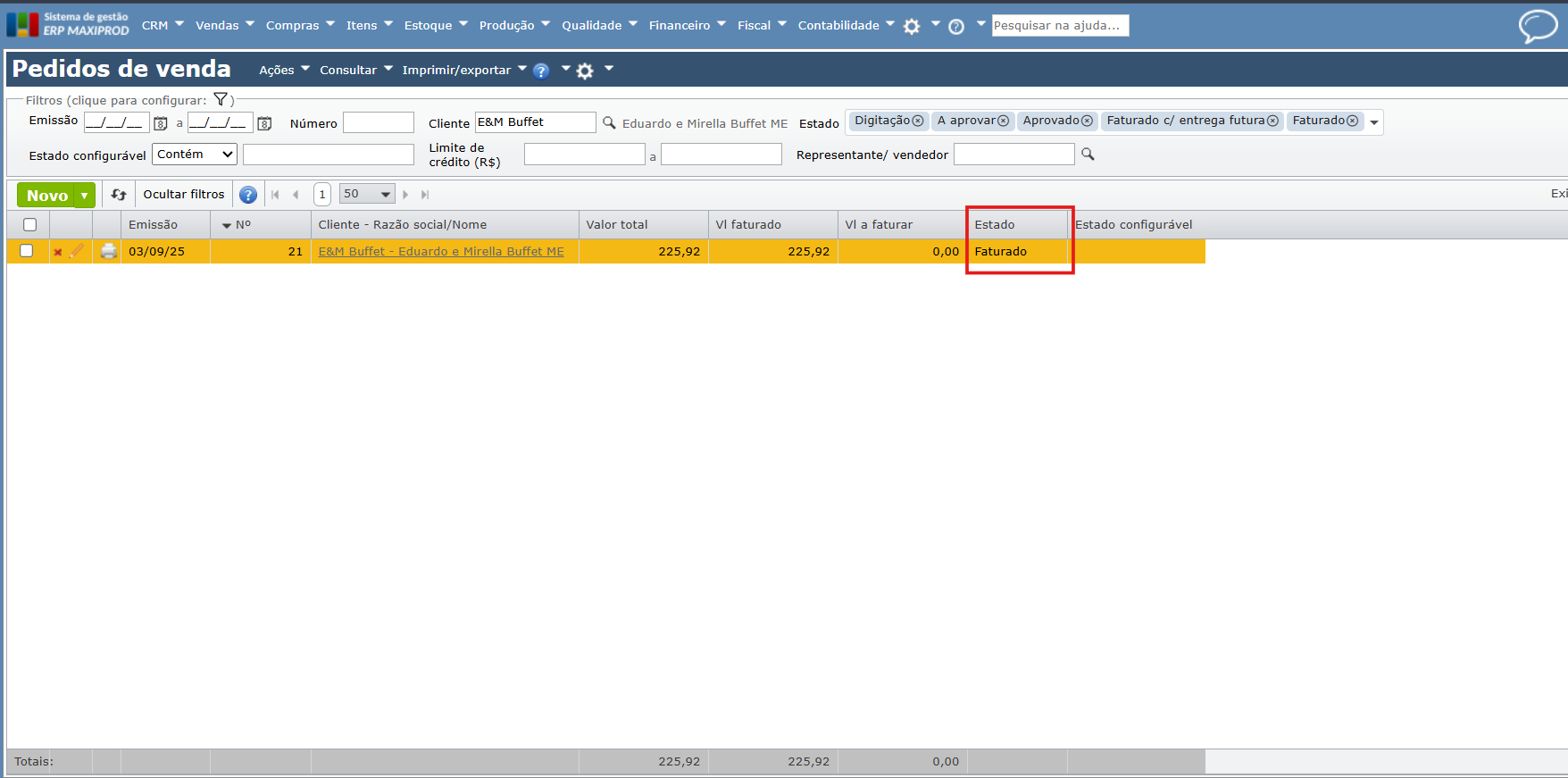Open the top bar settings gear
This screenshot has height=778, width=1568.
912,27
